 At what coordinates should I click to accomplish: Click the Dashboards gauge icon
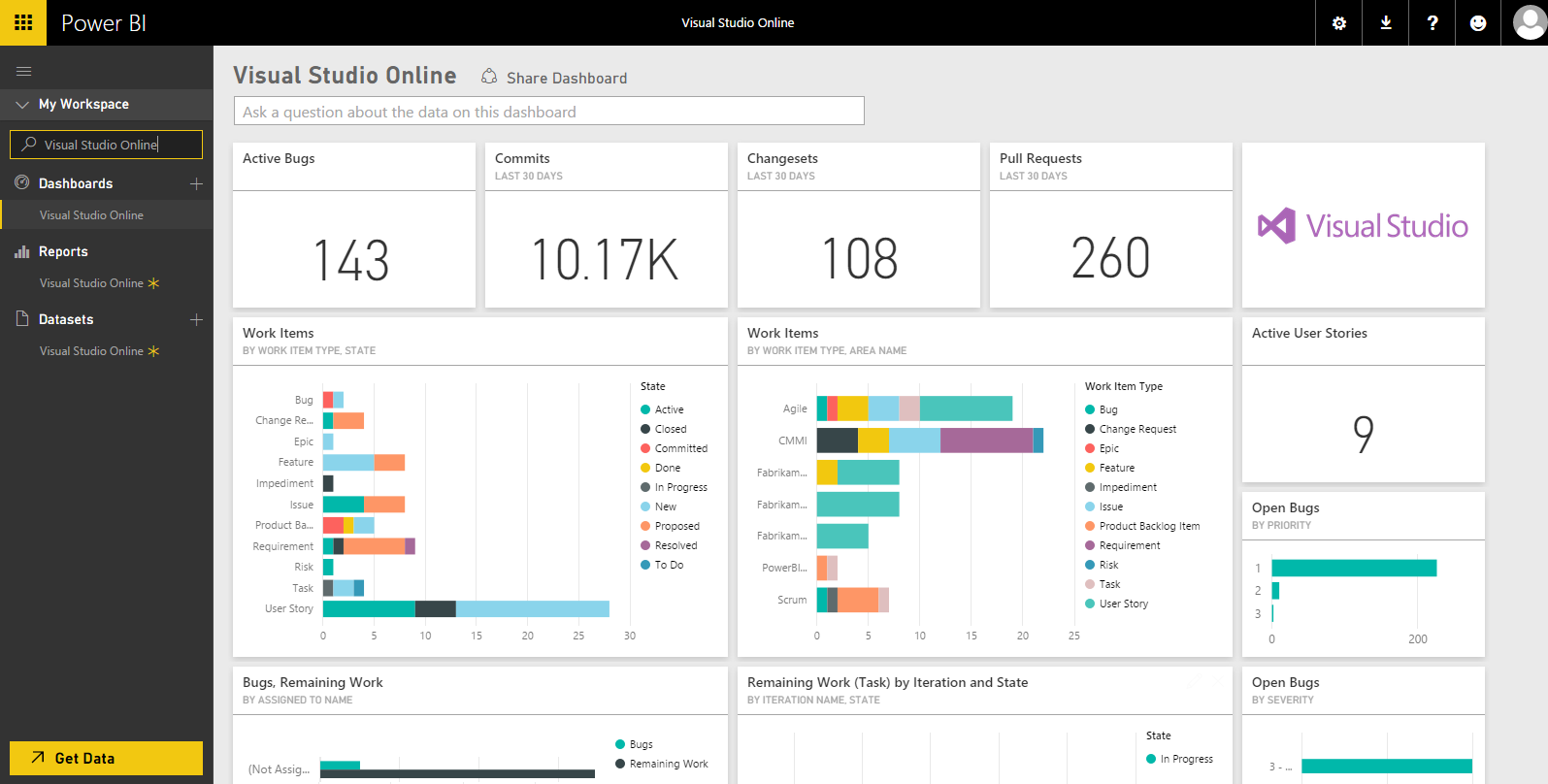(22, 182)
